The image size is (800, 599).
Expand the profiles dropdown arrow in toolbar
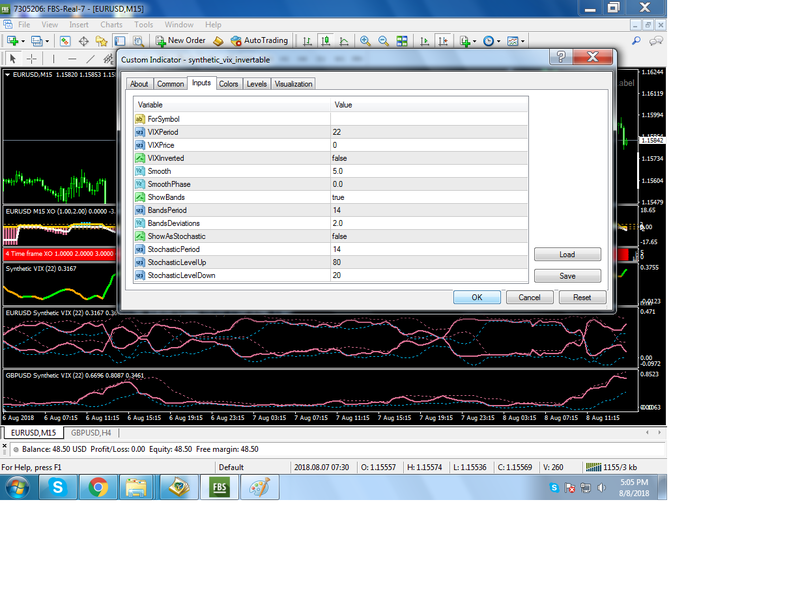(47, 41)
